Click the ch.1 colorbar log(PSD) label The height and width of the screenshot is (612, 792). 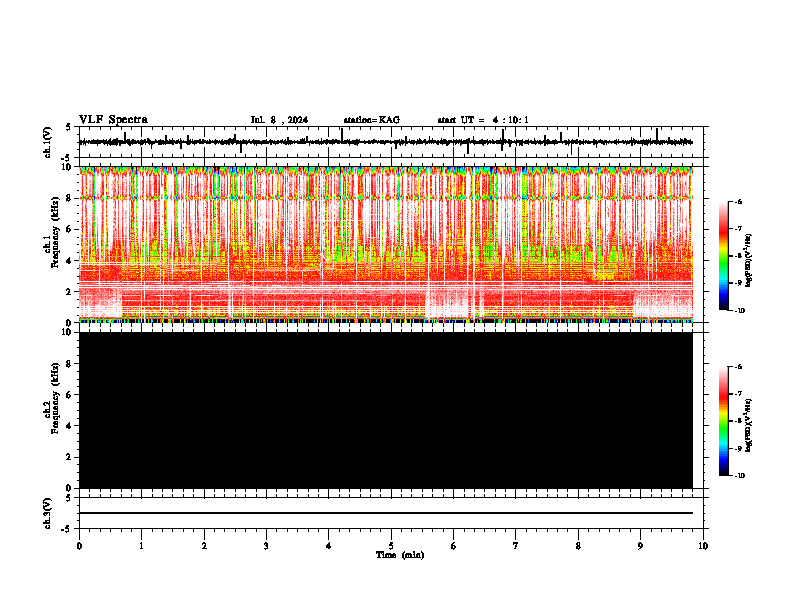(x=749, y=261)
